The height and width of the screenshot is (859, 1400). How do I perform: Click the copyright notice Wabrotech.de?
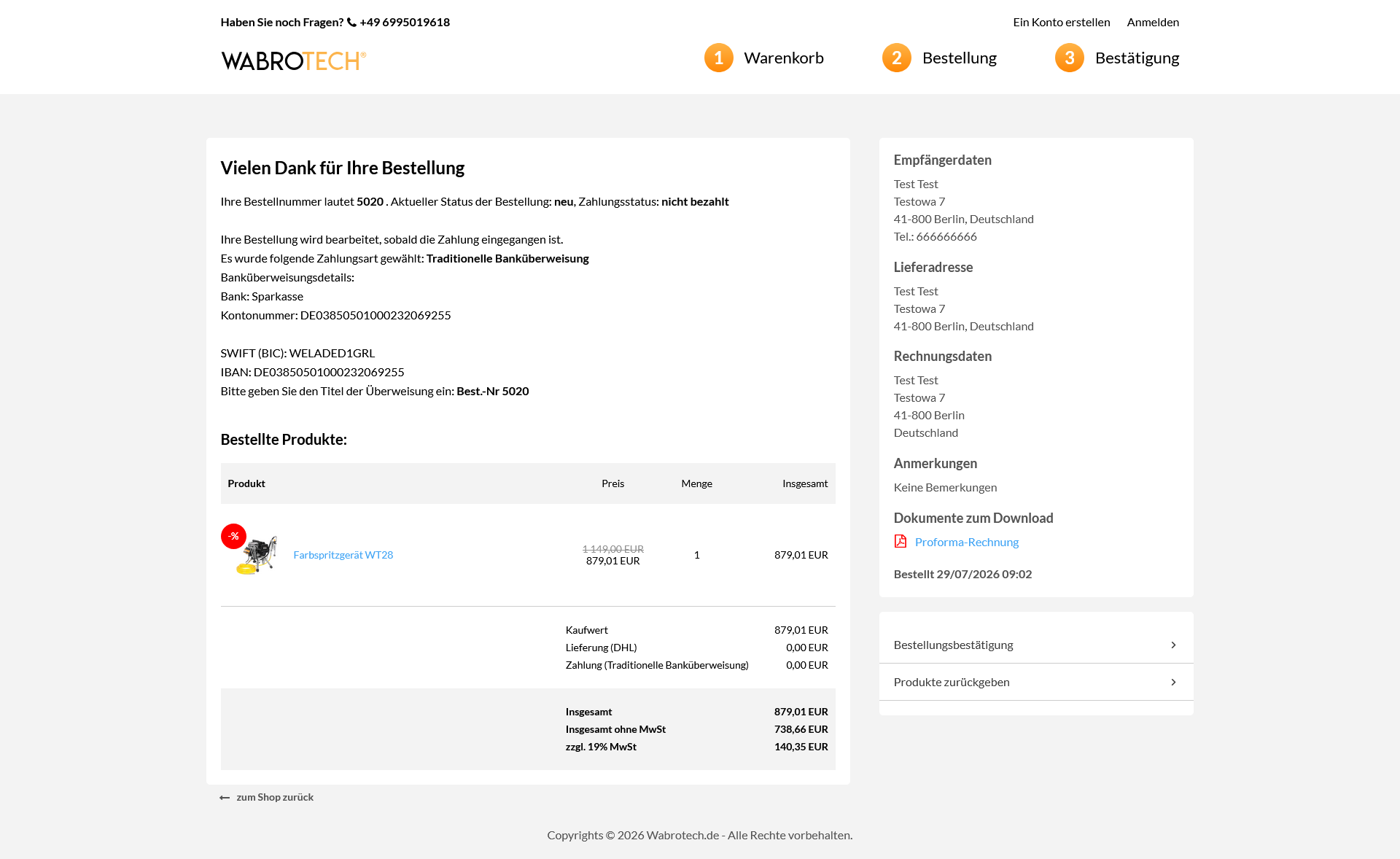pyautogui.click(x=699, y=835)
